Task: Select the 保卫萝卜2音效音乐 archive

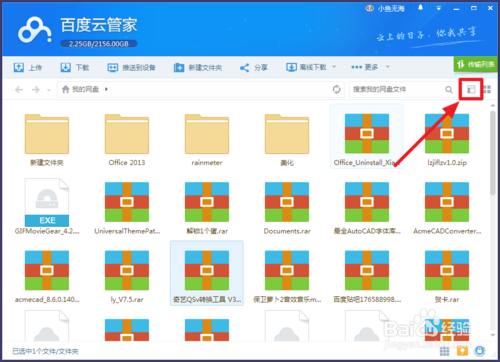Action: (x=287, y=276)
